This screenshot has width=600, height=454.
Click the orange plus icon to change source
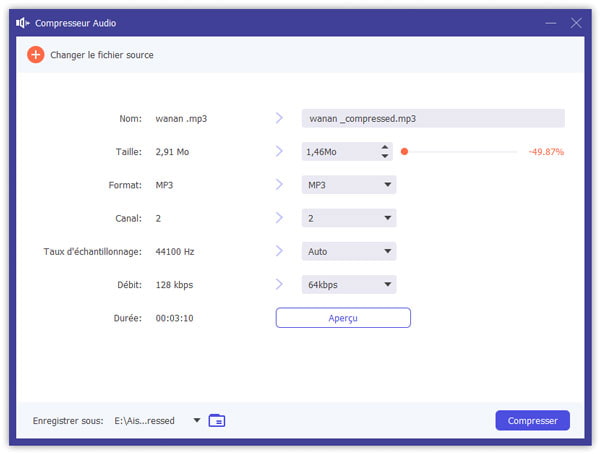[x=35, y=55]
